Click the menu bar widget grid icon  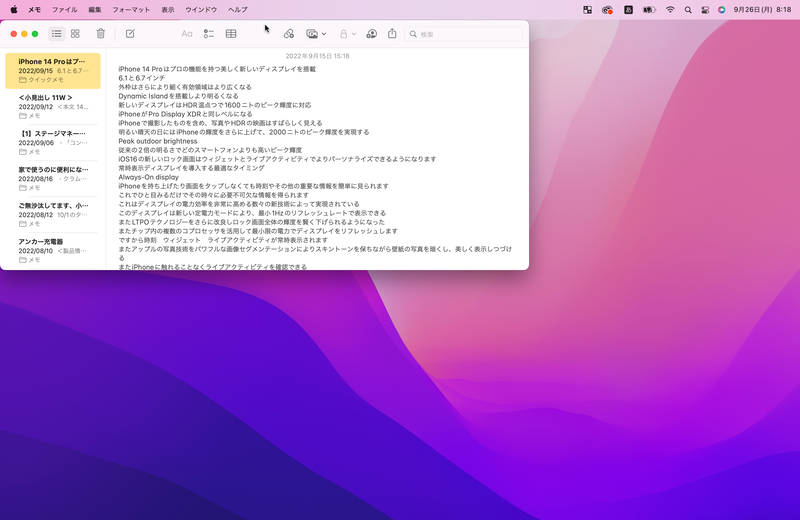coord(587,9)
